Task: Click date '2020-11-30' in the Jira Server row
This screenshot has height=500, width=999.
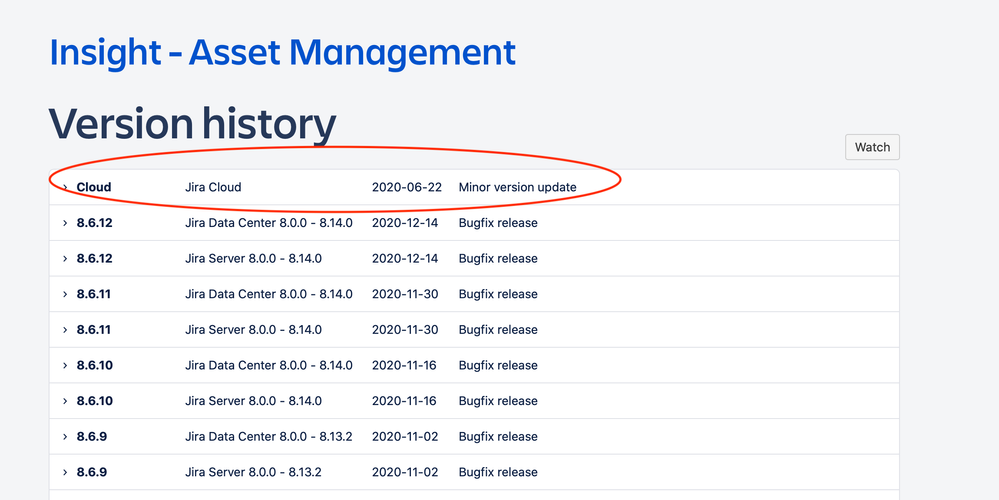Action: click(x=405, y=330)
